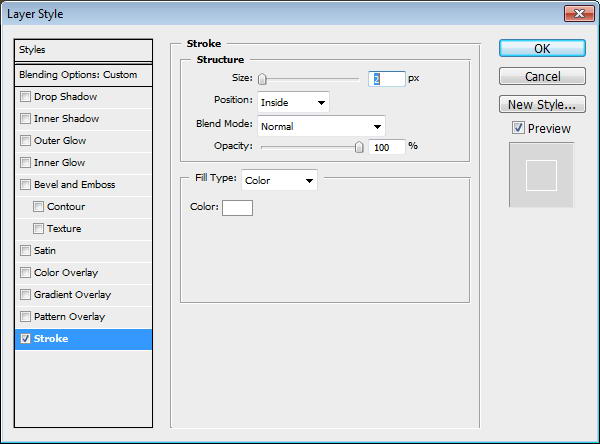Screen dimensions: 600x444
Task: Tick the Gradient Overlay checkbox
Action: (x=25, y=295)
